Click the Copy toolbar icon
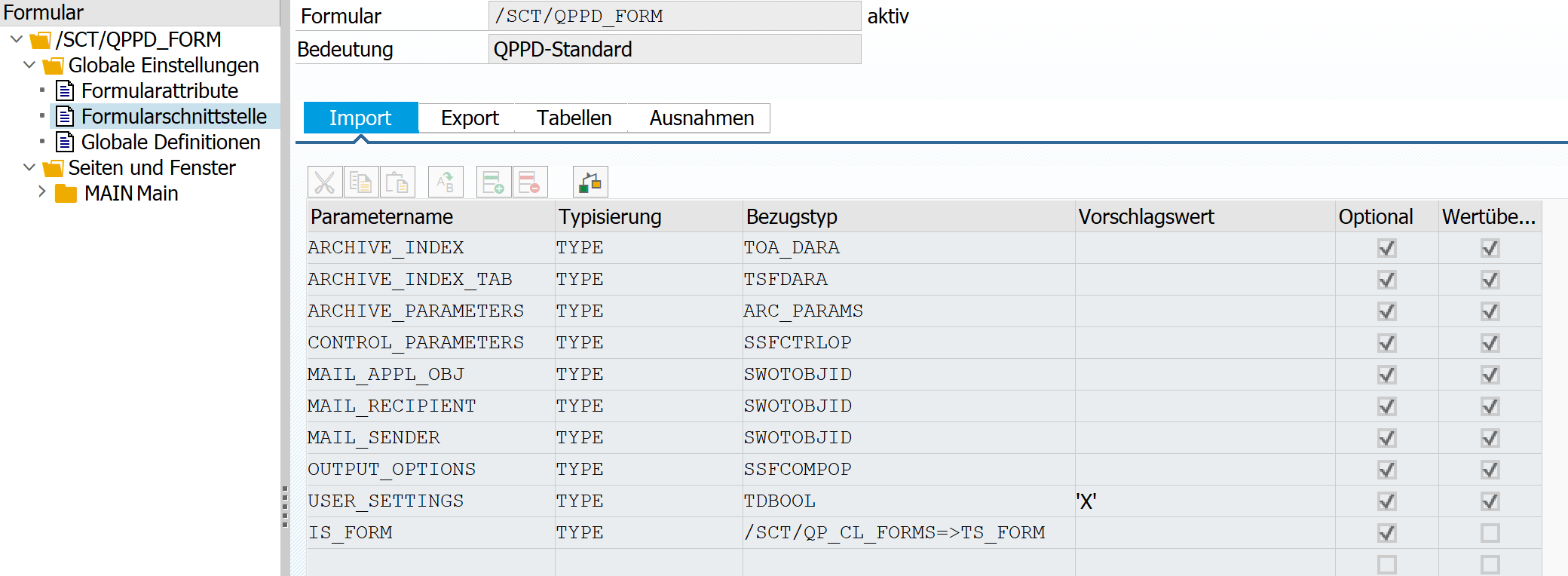 point(361,182)
